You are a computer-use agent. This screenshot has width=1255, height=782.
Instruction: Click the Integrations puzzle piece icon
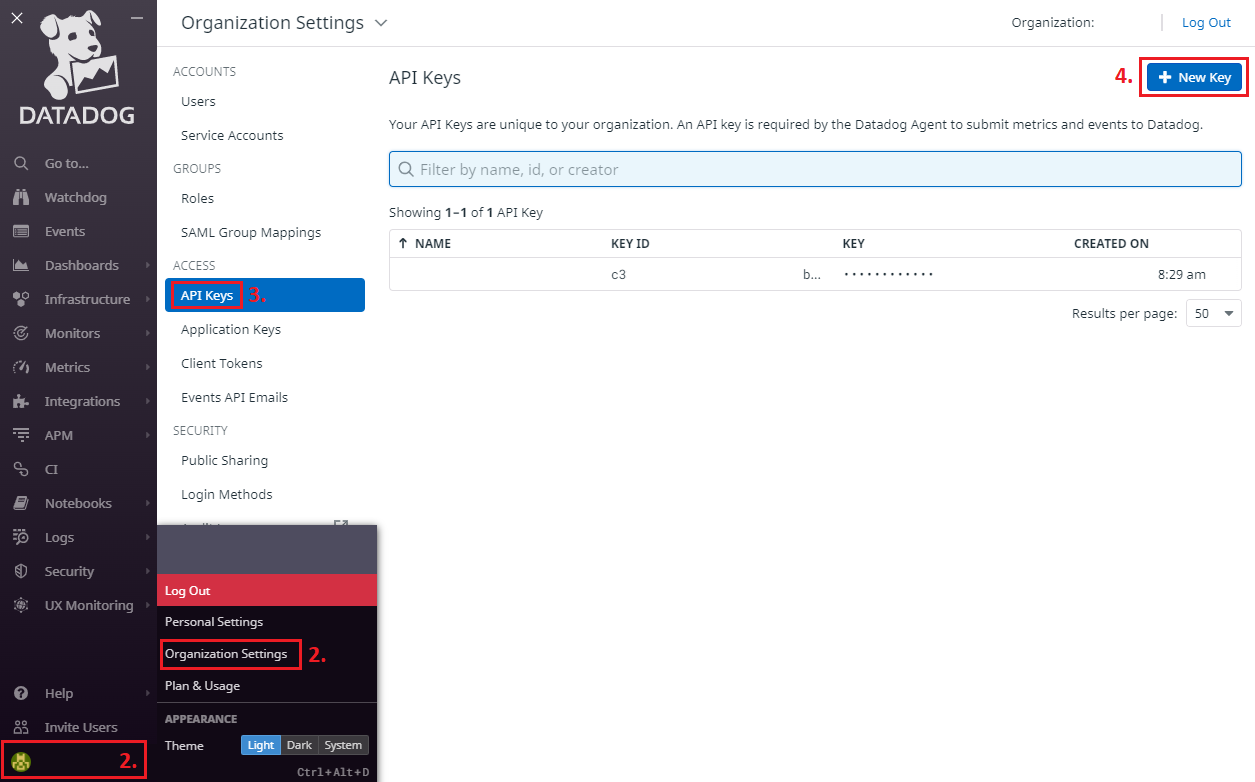click(x=21, y=401)
